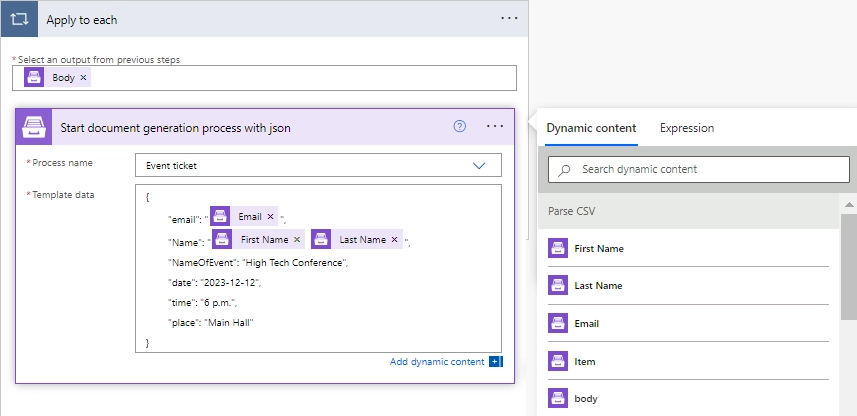Image resolution: width=857 pixels, height=416 pixels.
Task: Click the NameOfEvent line in template data
Action: (x=258, y=262)
